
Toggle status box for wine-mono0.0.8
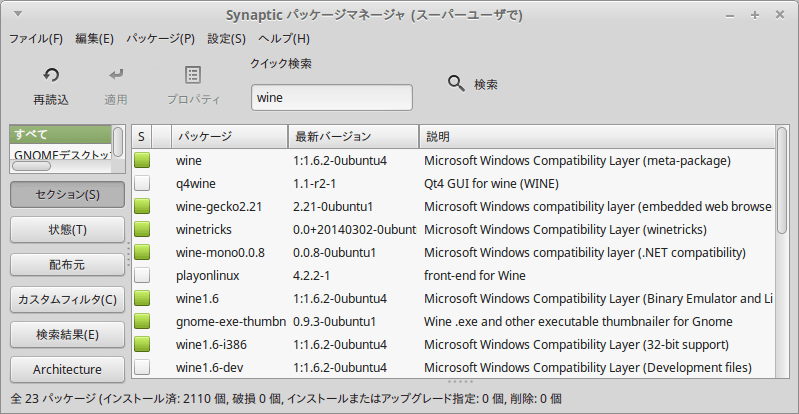tap(142, 252)
